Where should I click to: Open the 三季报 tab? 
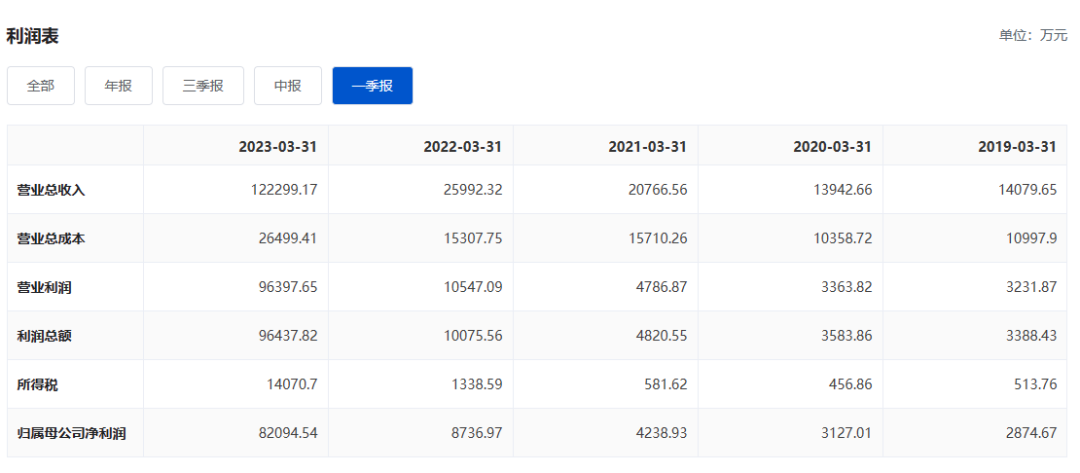203,86
